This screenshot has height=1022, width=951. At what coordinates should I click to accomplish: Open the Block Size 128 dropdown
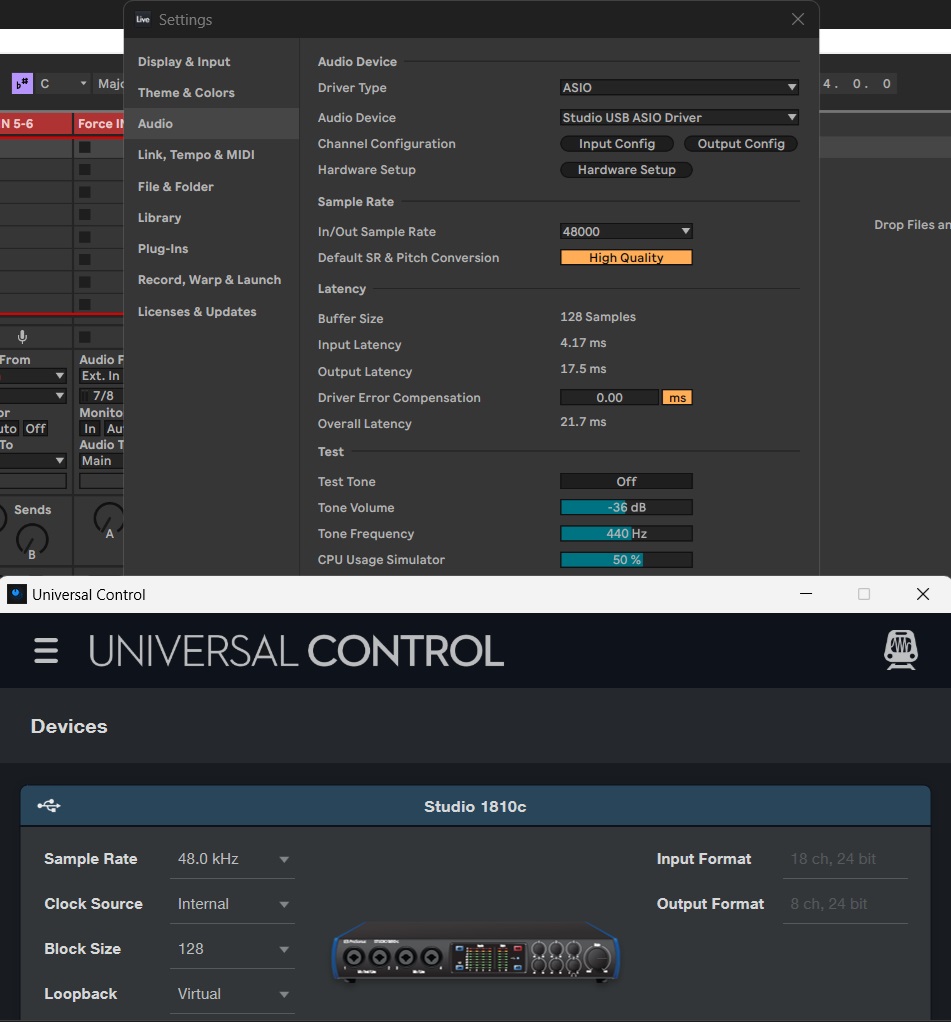pos(234,949)
